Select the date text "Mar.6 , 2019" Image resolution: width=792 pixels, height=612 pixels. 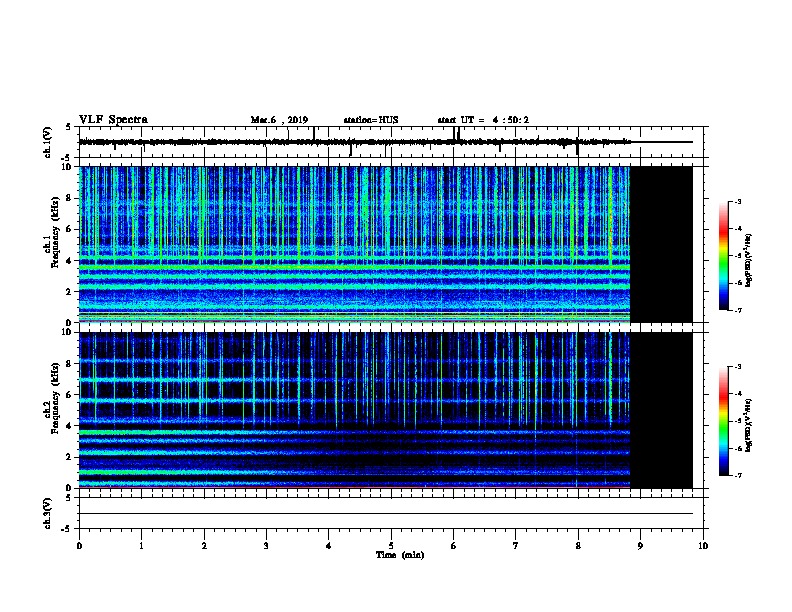coord(279,120)
